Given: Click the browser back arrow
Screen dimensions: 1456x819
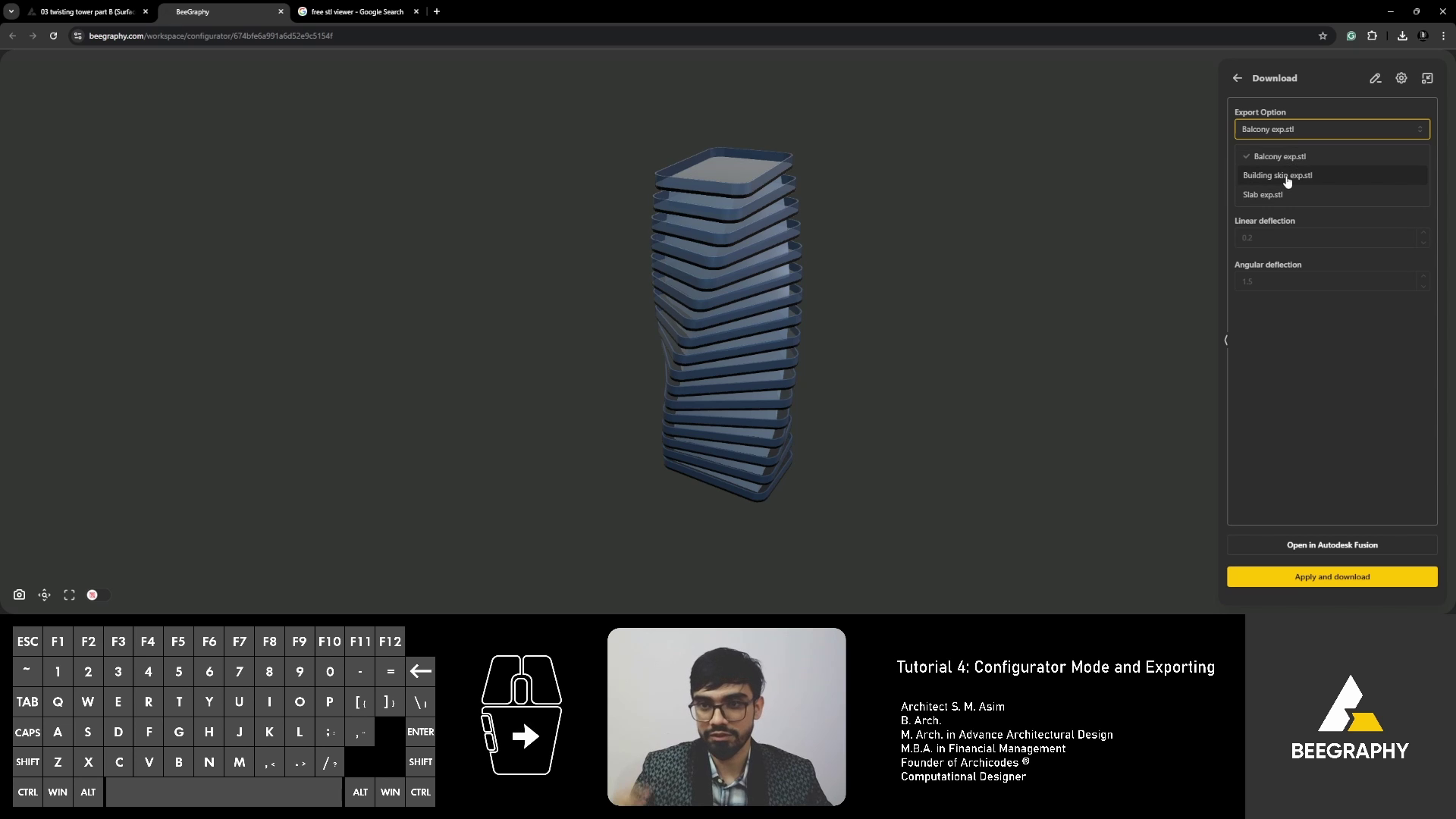Looking at the screenshot, I should point(13,36).
